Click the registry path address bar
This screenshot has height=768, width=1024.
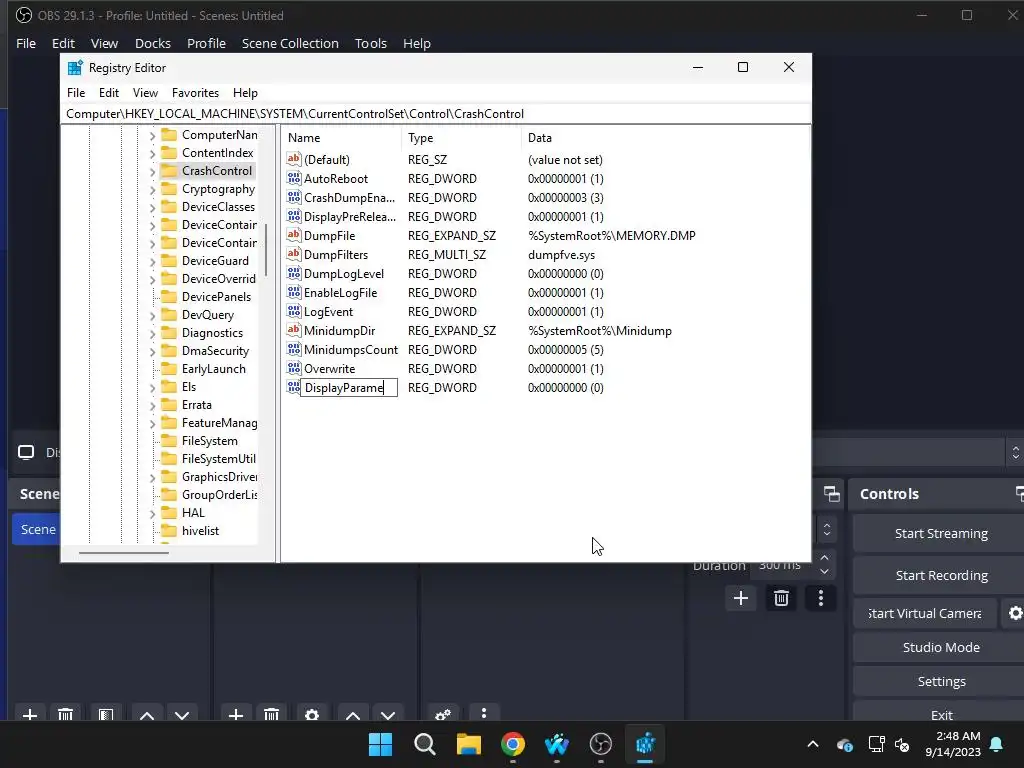[436, 114]
